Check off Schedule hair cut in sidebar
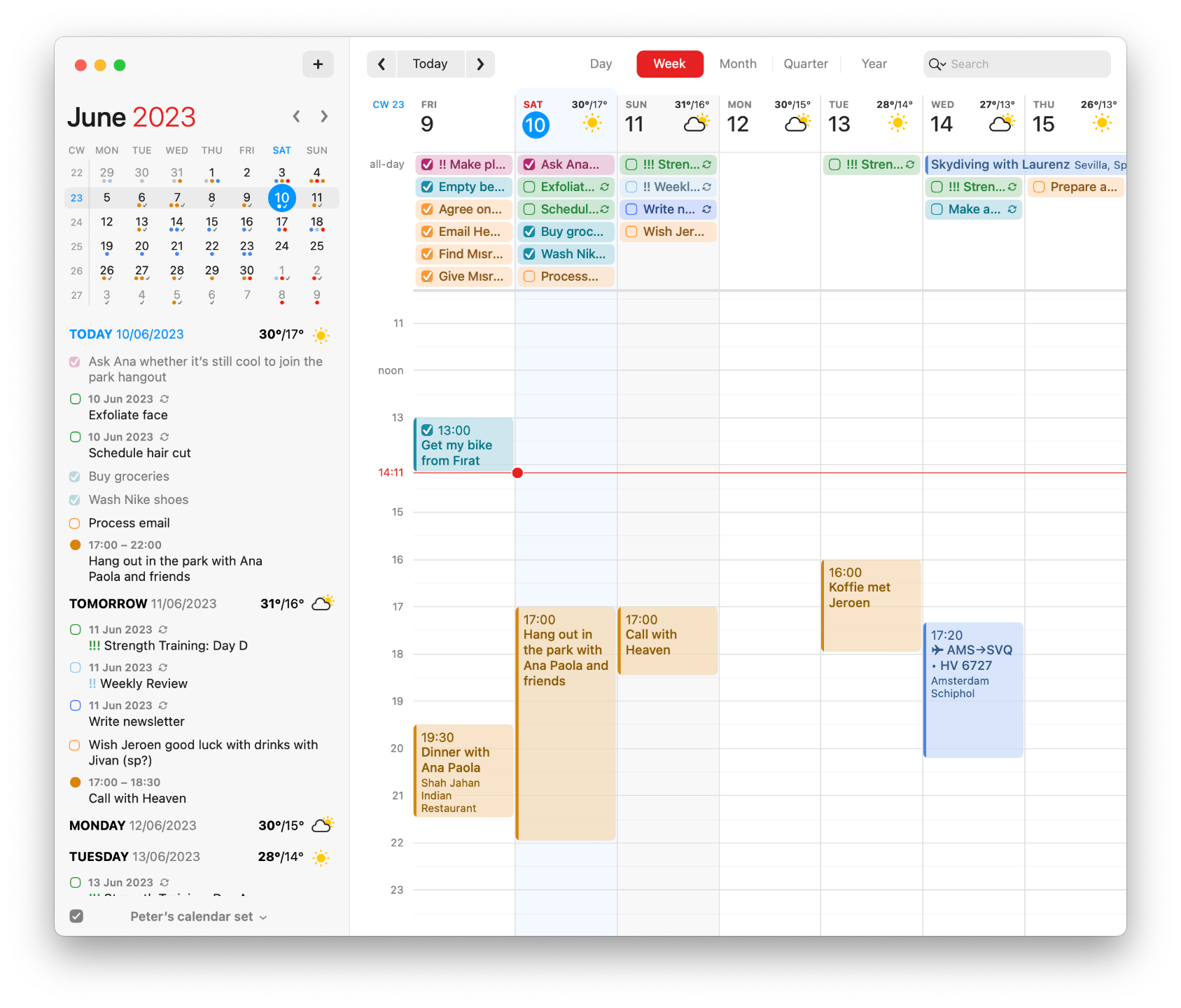Image resolution: width=1181 pixels, height=1008 pixels. tap(75, 437)
